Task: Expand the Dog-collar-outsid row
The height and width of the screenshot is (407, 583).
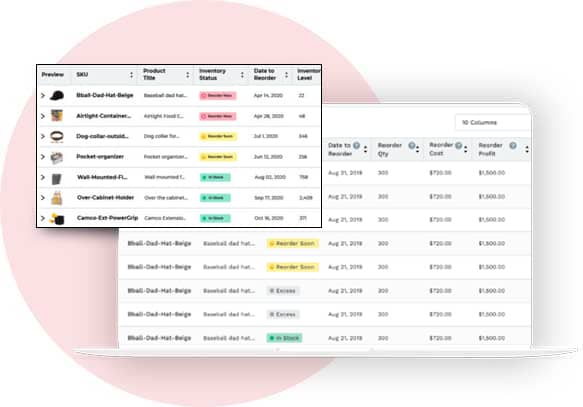Action: pyautogui.click(x=43, y=136)
